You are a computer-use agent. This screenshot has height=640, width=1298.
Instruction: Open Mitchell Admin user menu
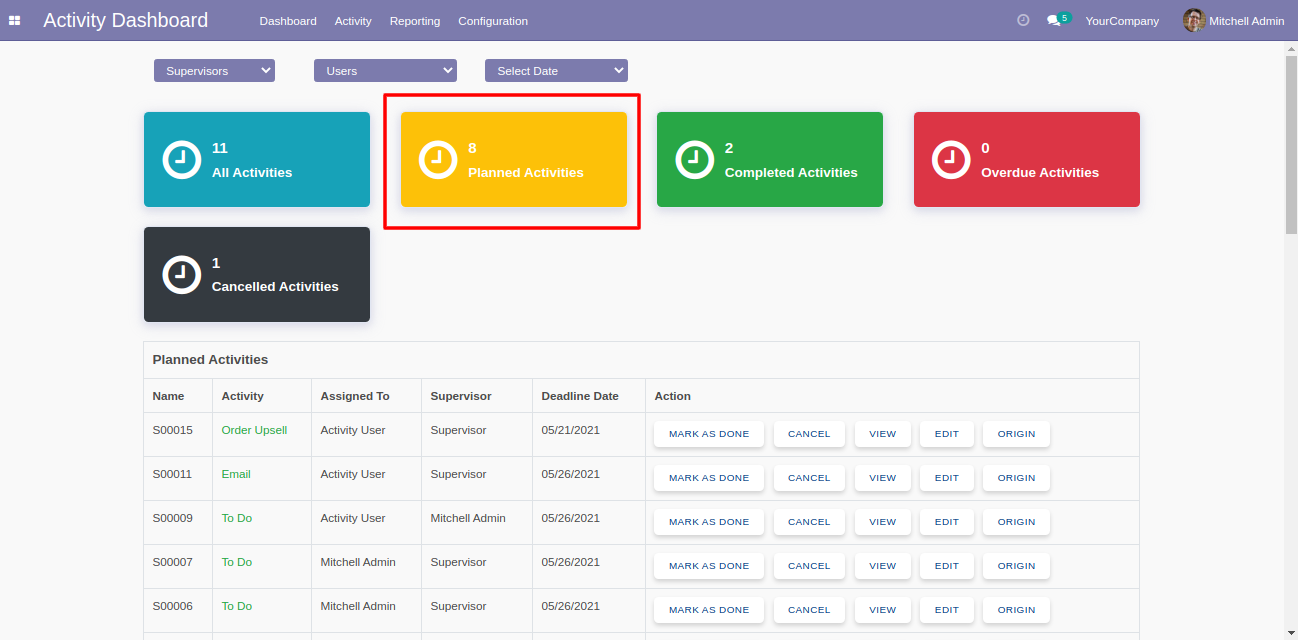(1234, 21)
